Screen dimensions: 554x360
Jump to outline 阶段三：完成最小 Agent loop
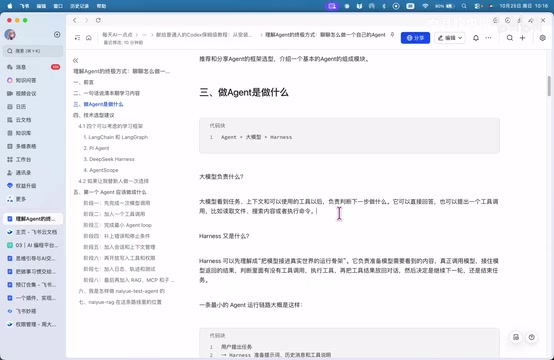(x=117, y=225)
